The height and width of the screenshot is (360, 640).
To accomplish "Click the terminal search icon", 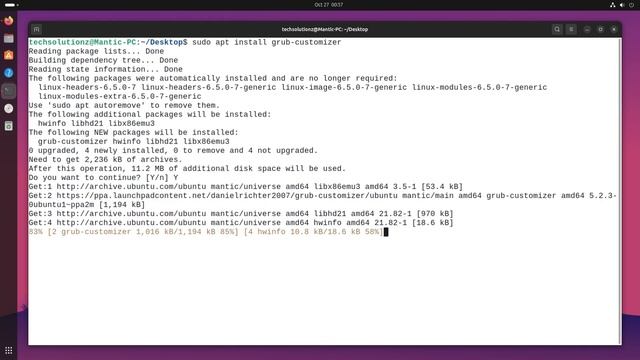I will [x=557, y=29].
